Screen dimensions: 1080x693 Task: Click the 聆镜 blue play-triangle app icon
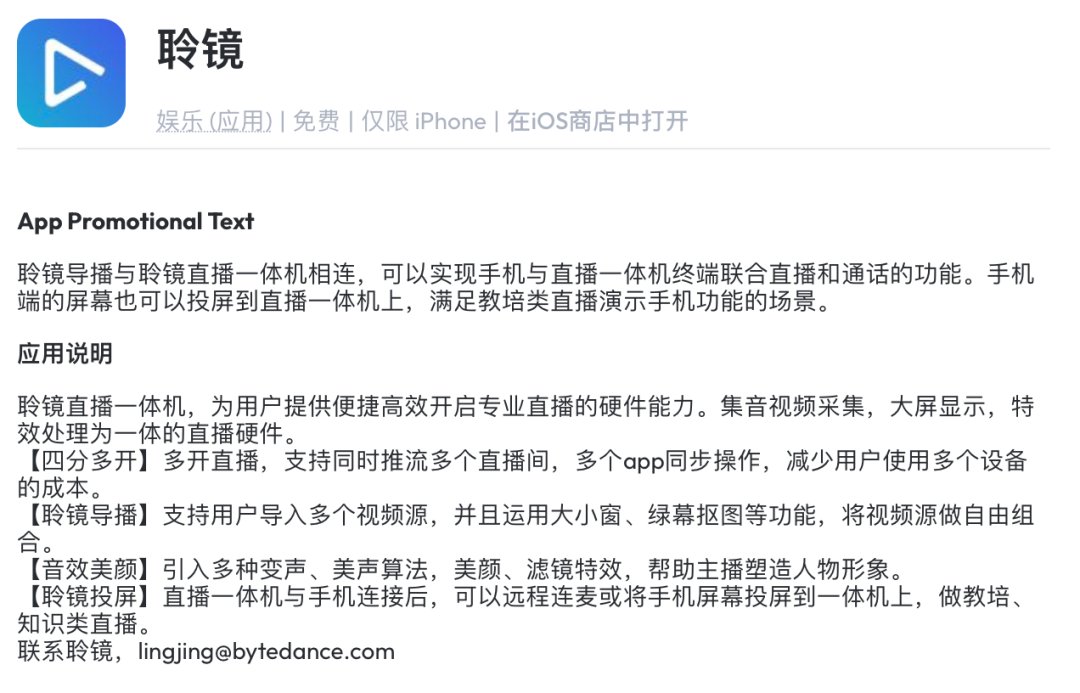pos(71,73)
